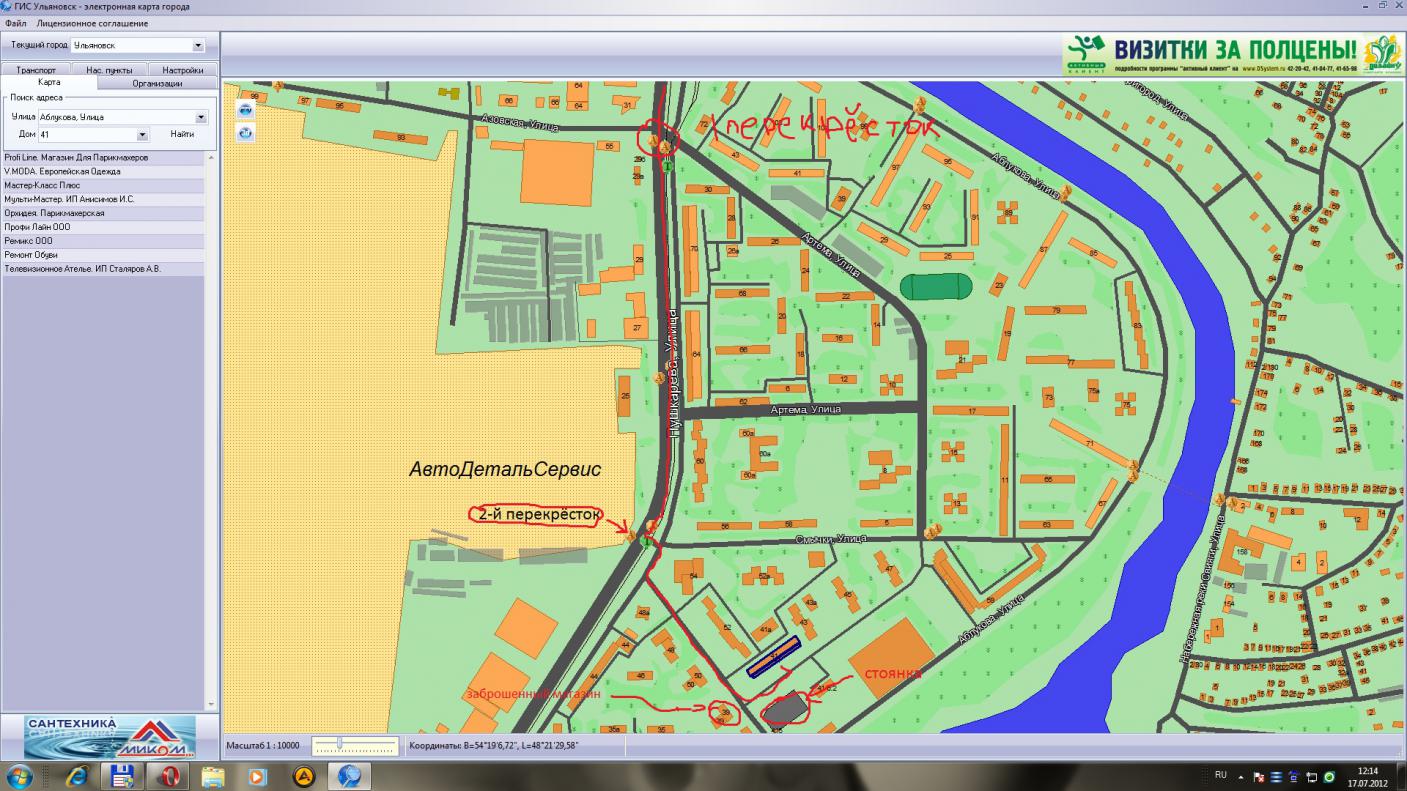Click the Opera browser taskbar icon
Viewport: 1407px width, 791px height.
point(167,776)
